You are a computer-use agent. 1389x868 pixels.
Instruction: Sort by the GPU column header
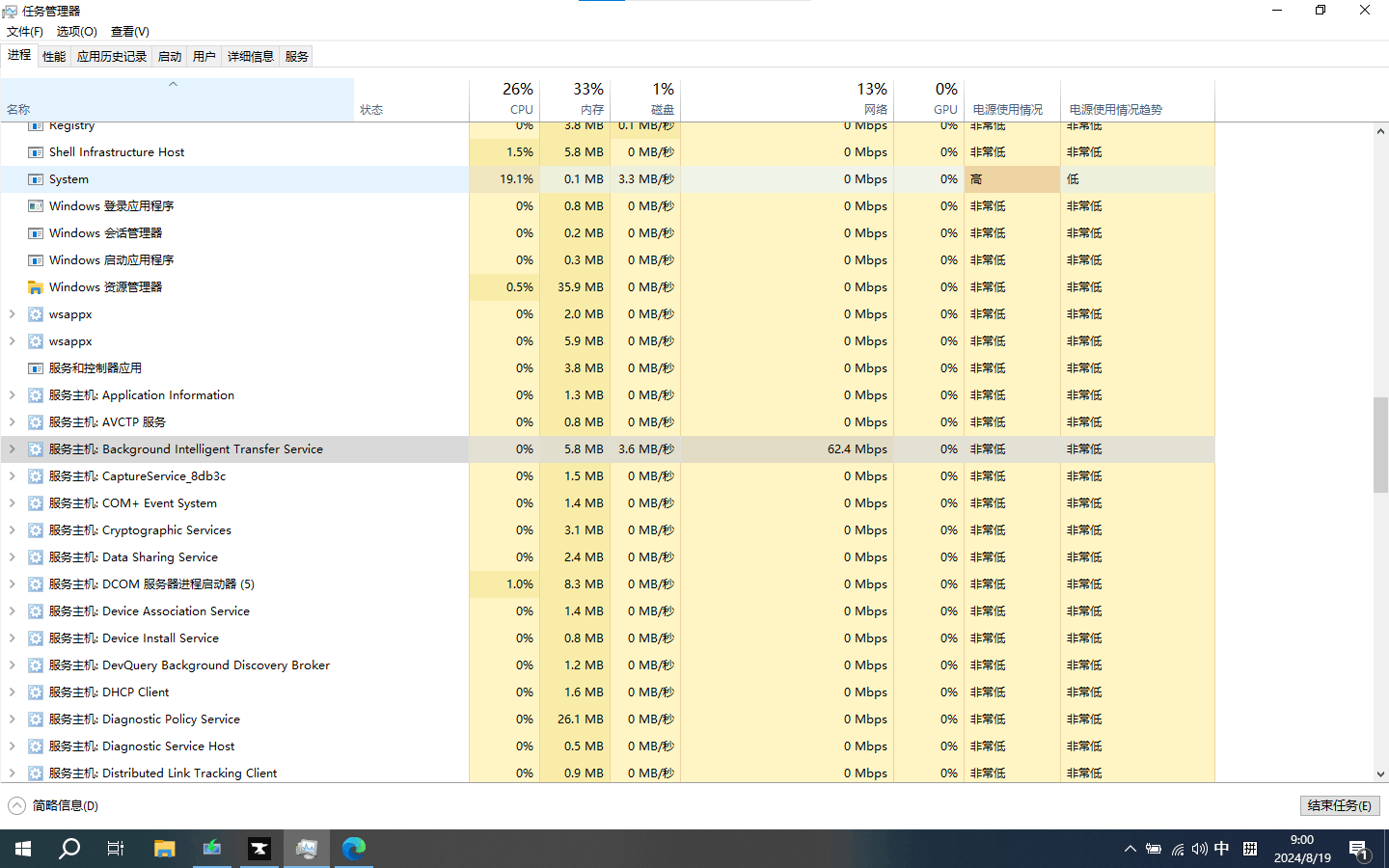tap(929, 99)
